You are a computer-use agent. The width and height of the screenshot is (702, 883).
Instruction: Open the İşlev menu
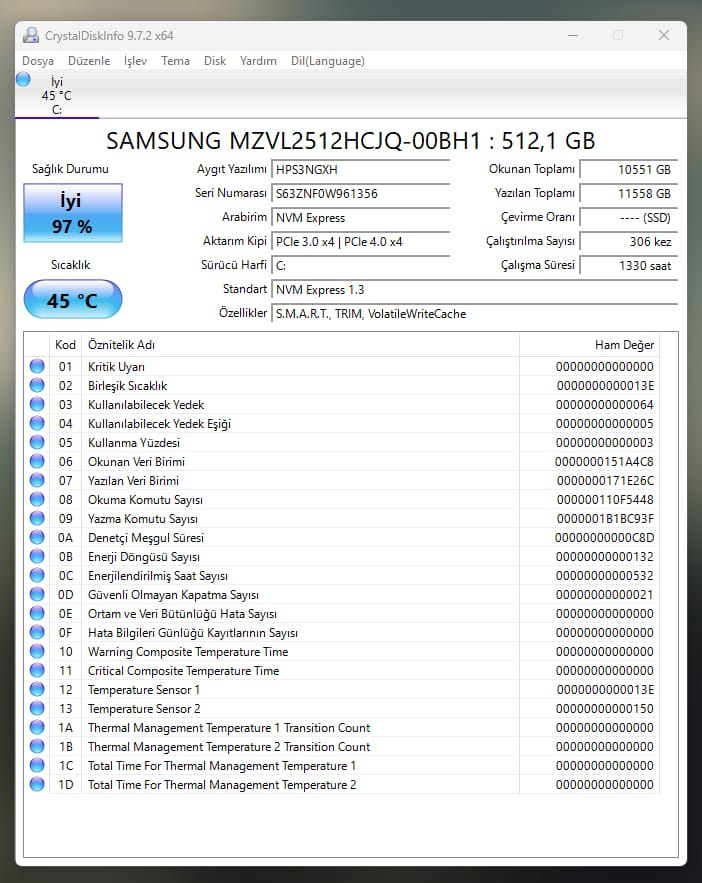pos(135,61)
